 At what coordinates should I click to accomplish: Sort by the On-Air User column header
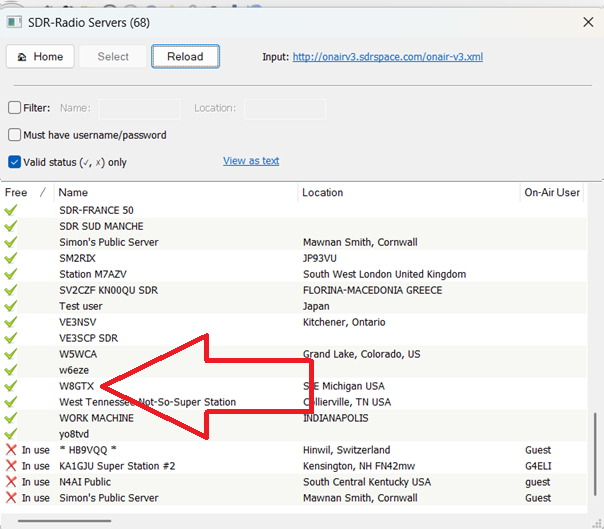(x=552, y=192)
